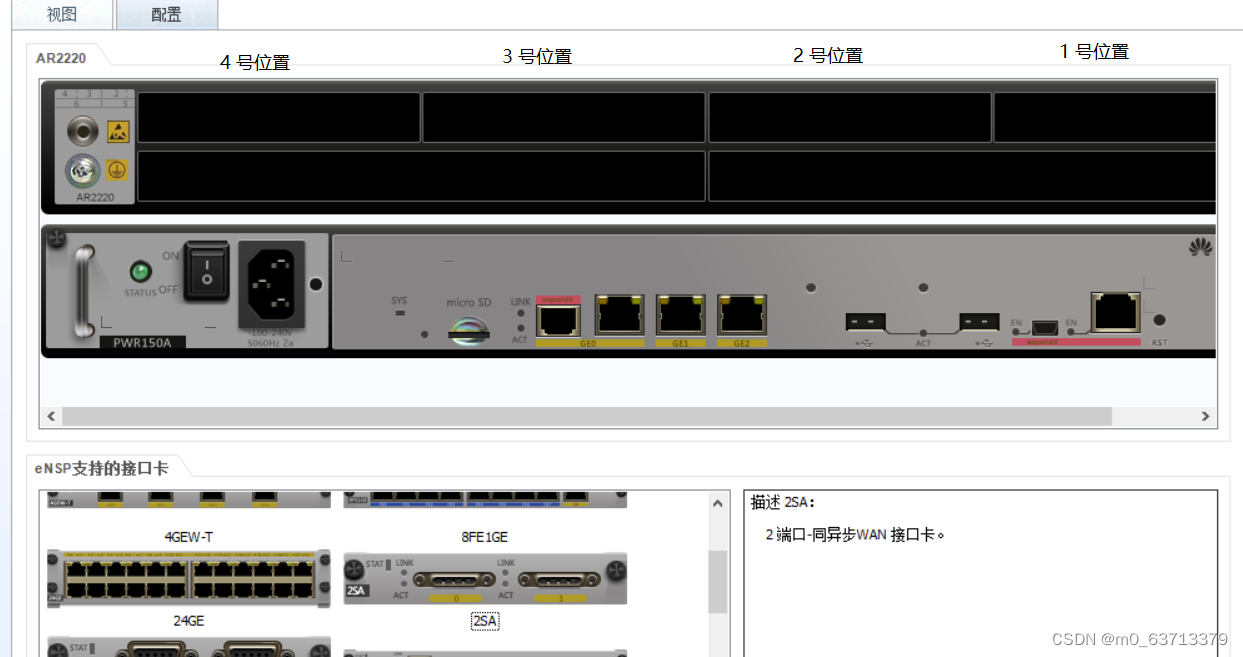
Task: Click the 描述 2SA: description heading
Action: pyautogui.click(x=784, y=503)
